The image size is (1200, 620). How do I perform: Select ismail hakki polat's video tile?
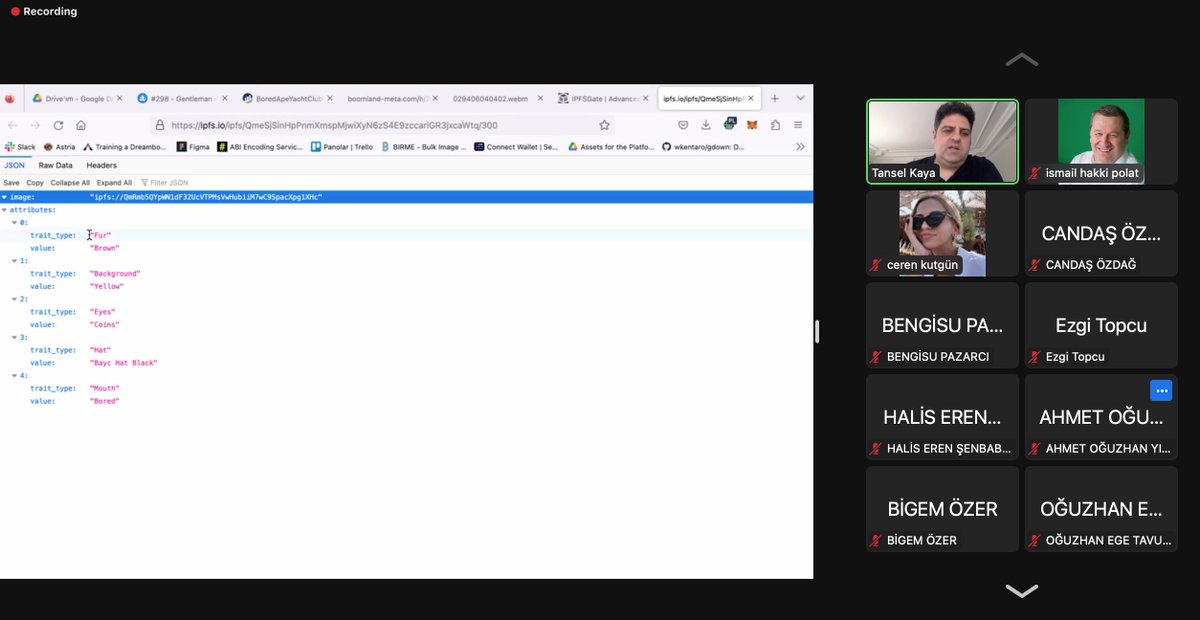tap(1102, 141)
